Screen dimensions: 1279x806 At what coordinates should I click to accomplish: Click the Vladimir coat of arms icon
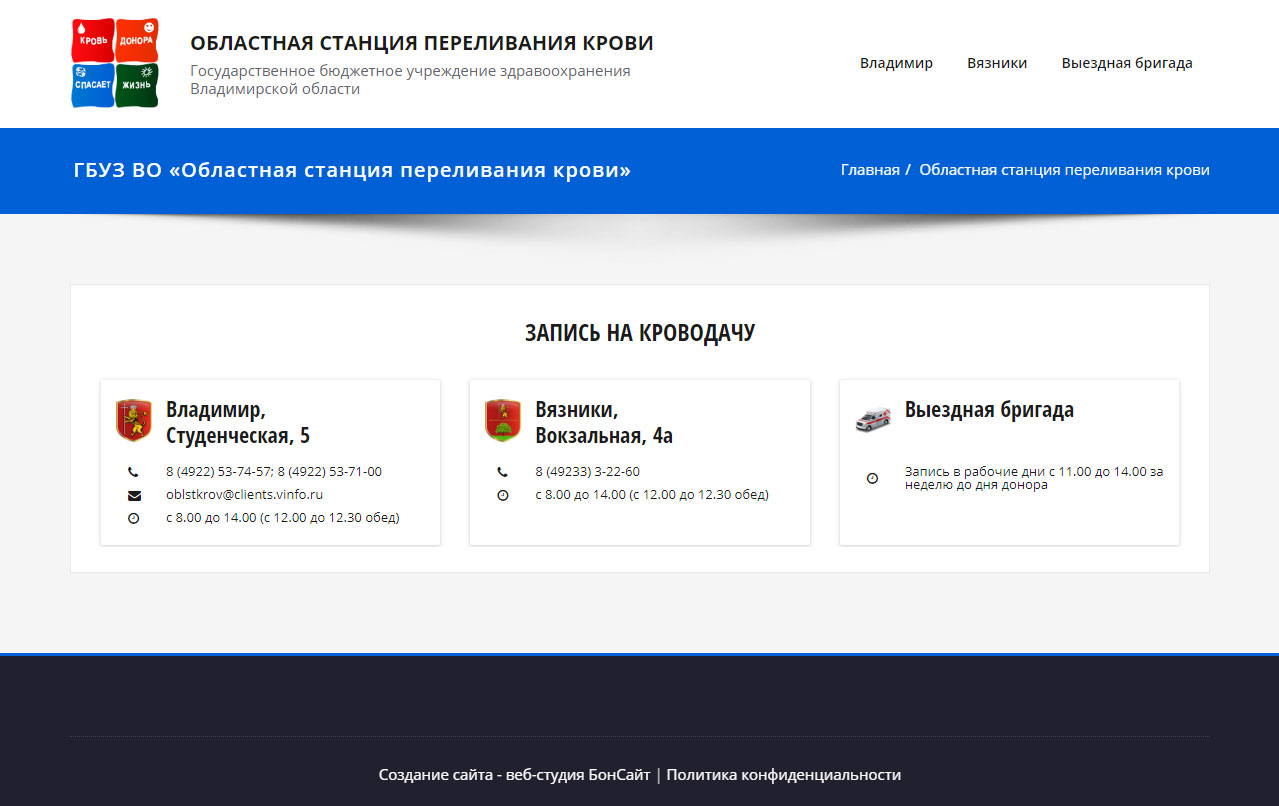(133, 420)
